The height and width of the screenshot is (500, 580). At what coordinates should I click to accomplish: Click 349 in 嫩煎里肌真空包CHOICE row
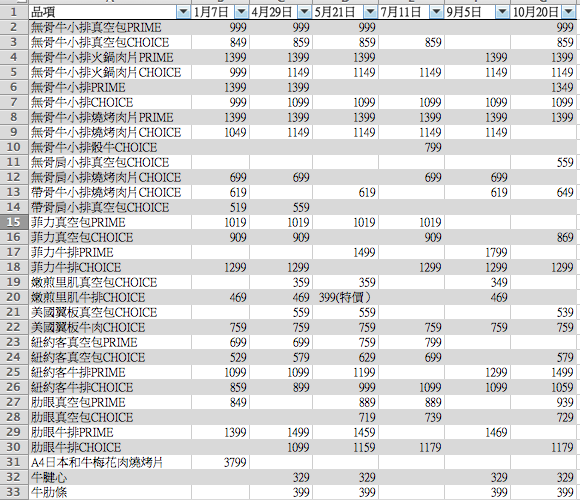point(478,282)
